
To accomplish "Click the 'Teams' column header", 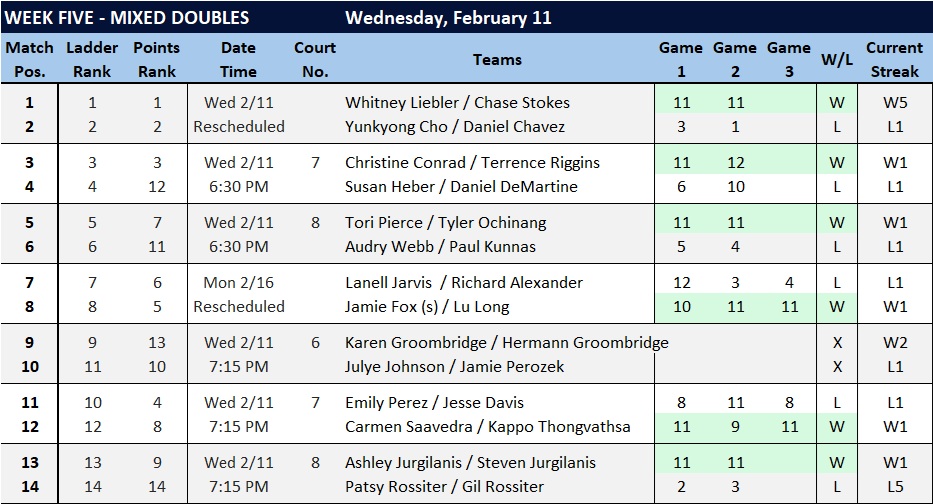I will [x=497, y=59].
